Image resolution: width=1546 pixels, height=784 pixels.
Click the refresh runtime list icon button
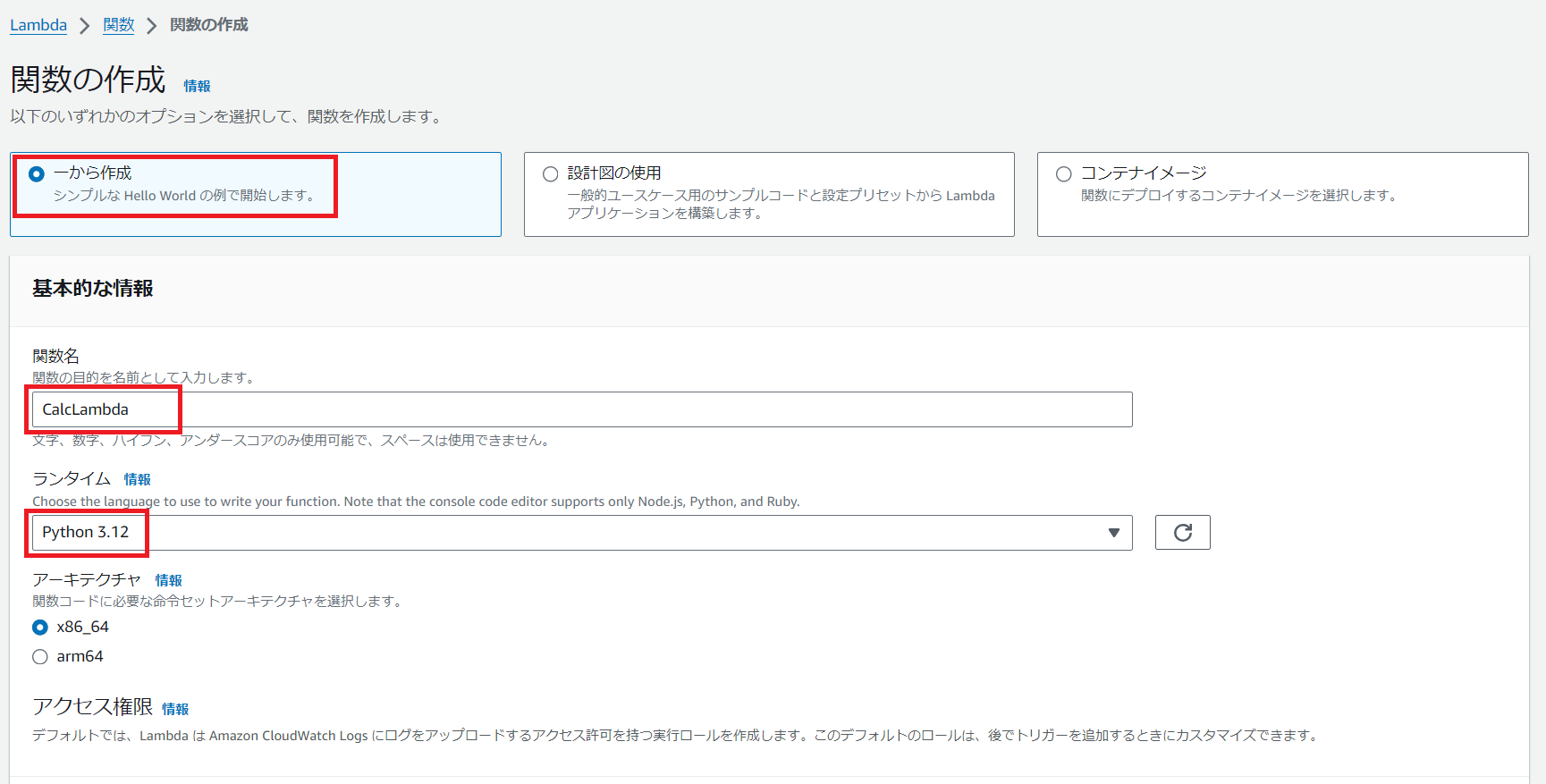tap(1182, 533)
